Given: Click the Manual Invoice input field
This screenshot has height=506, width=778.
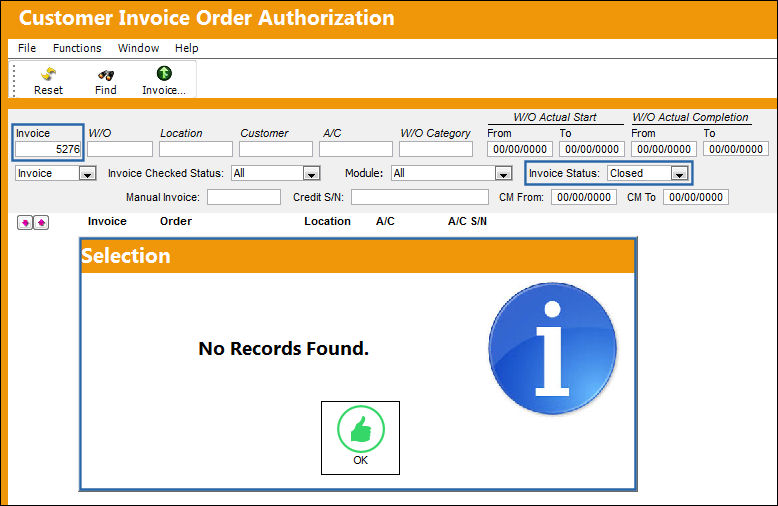Looking at the screenshot, I should 244,197.
